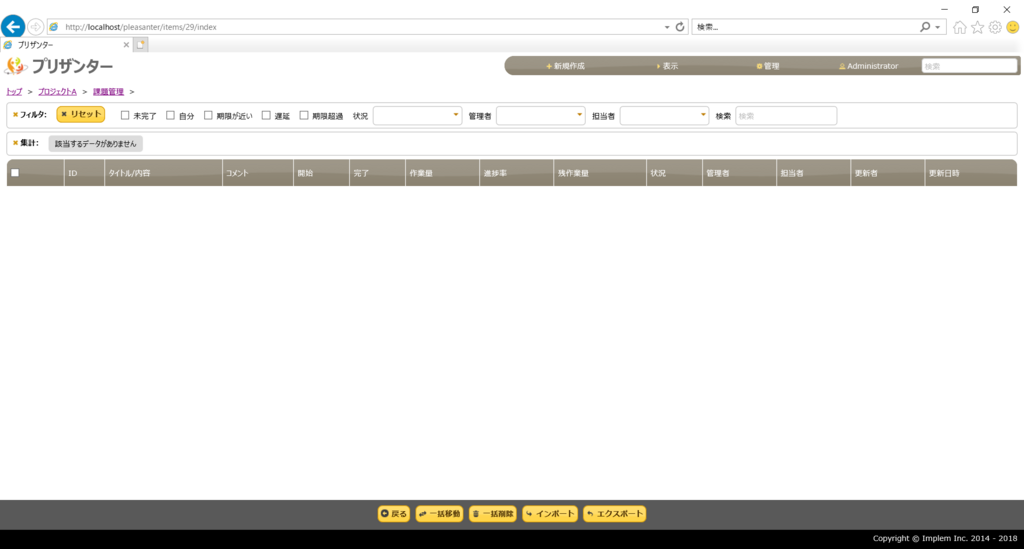Click the リセット filter button
The width and height of the screenshot is (1024, 549).
pyautogui.click(x=81, y=114)
